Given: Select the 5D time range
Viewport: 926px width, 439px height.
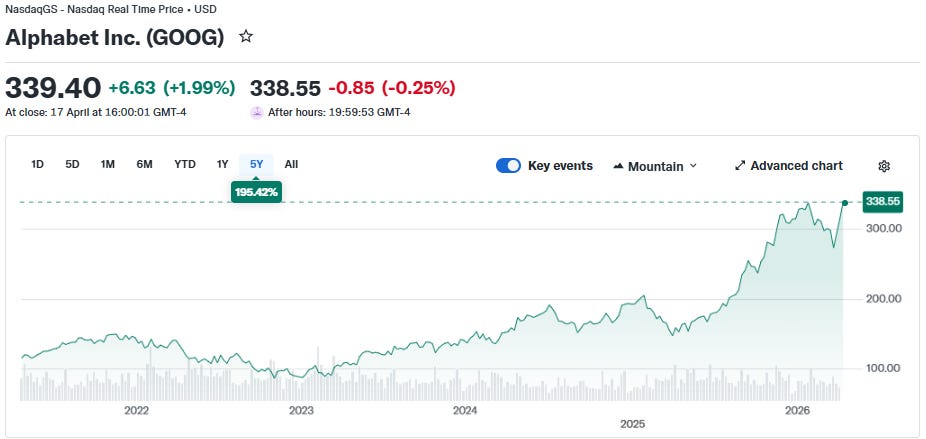Looking at the screenshot, I should click(72, 164).
